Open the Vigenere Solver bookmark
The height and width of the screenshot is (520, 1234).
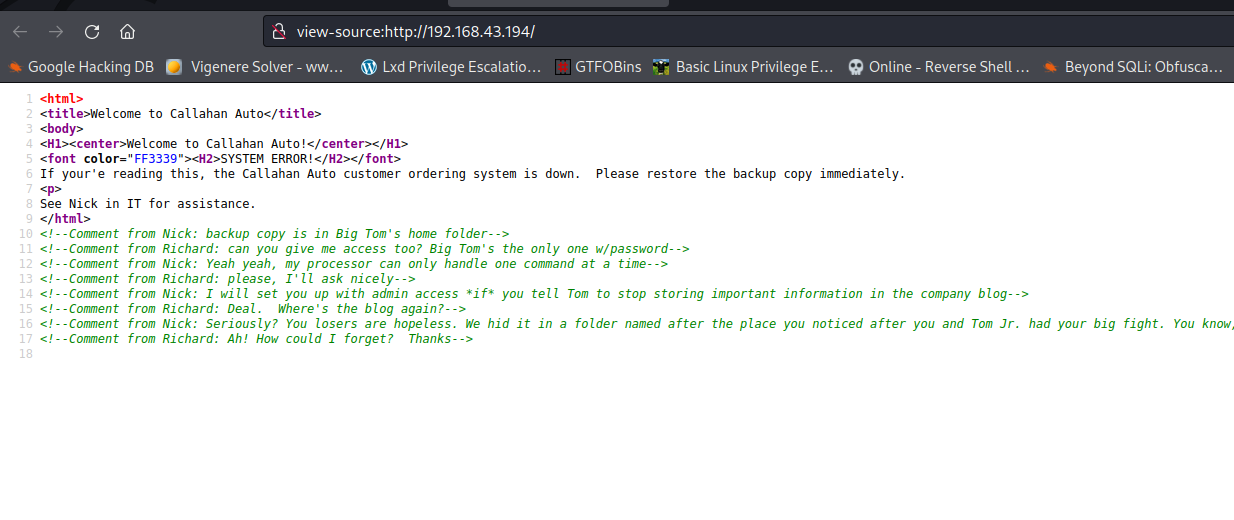click(255, 67)
